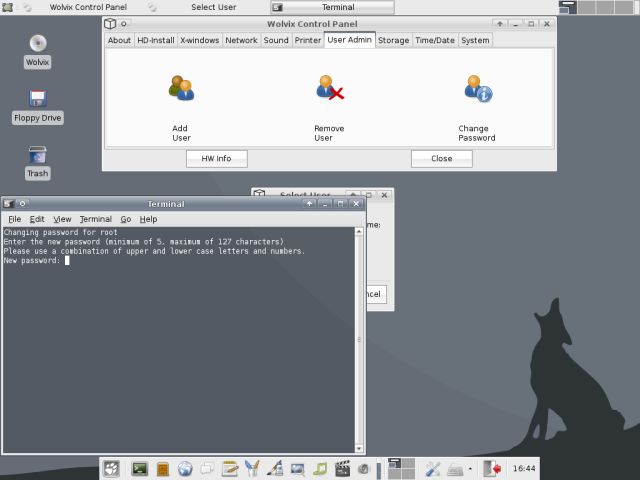This screenshot has height=480, width=640.
Task: Launch the notepad text editor icon
Action: [x=230, y=469]
